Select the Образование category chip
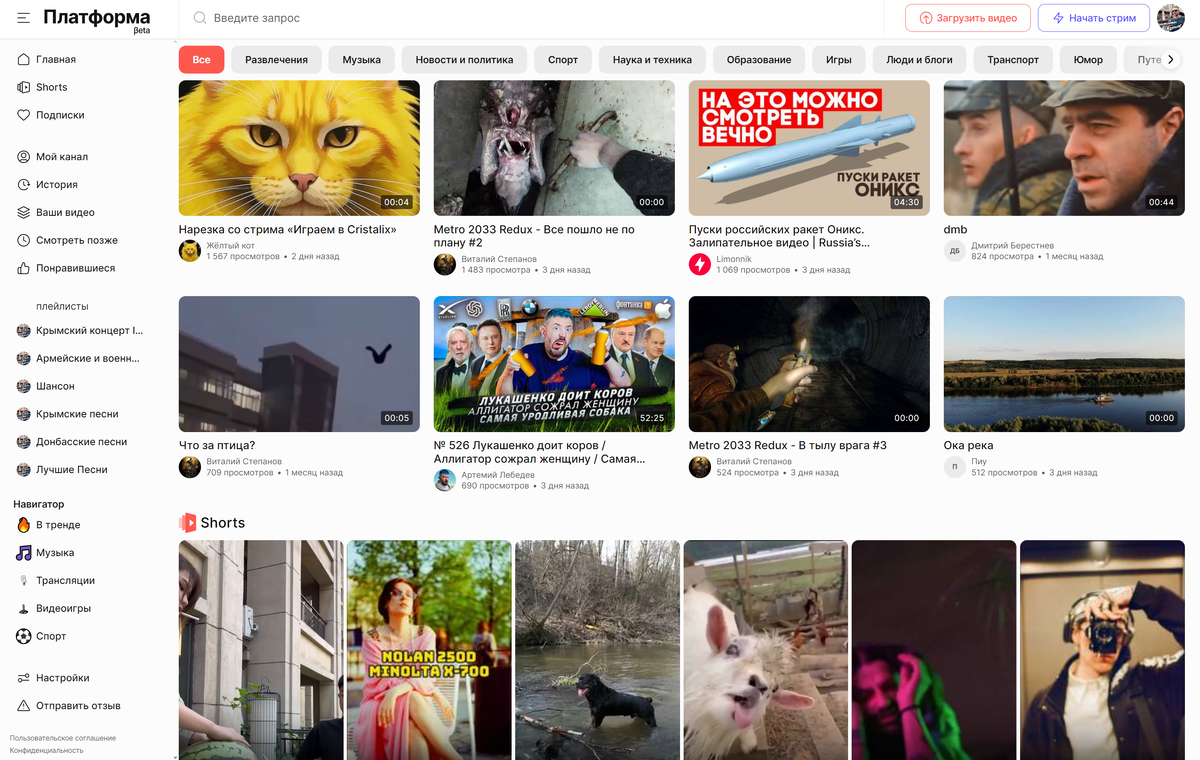The width and height of the screenshot is (1200, 760). point(759,60)
